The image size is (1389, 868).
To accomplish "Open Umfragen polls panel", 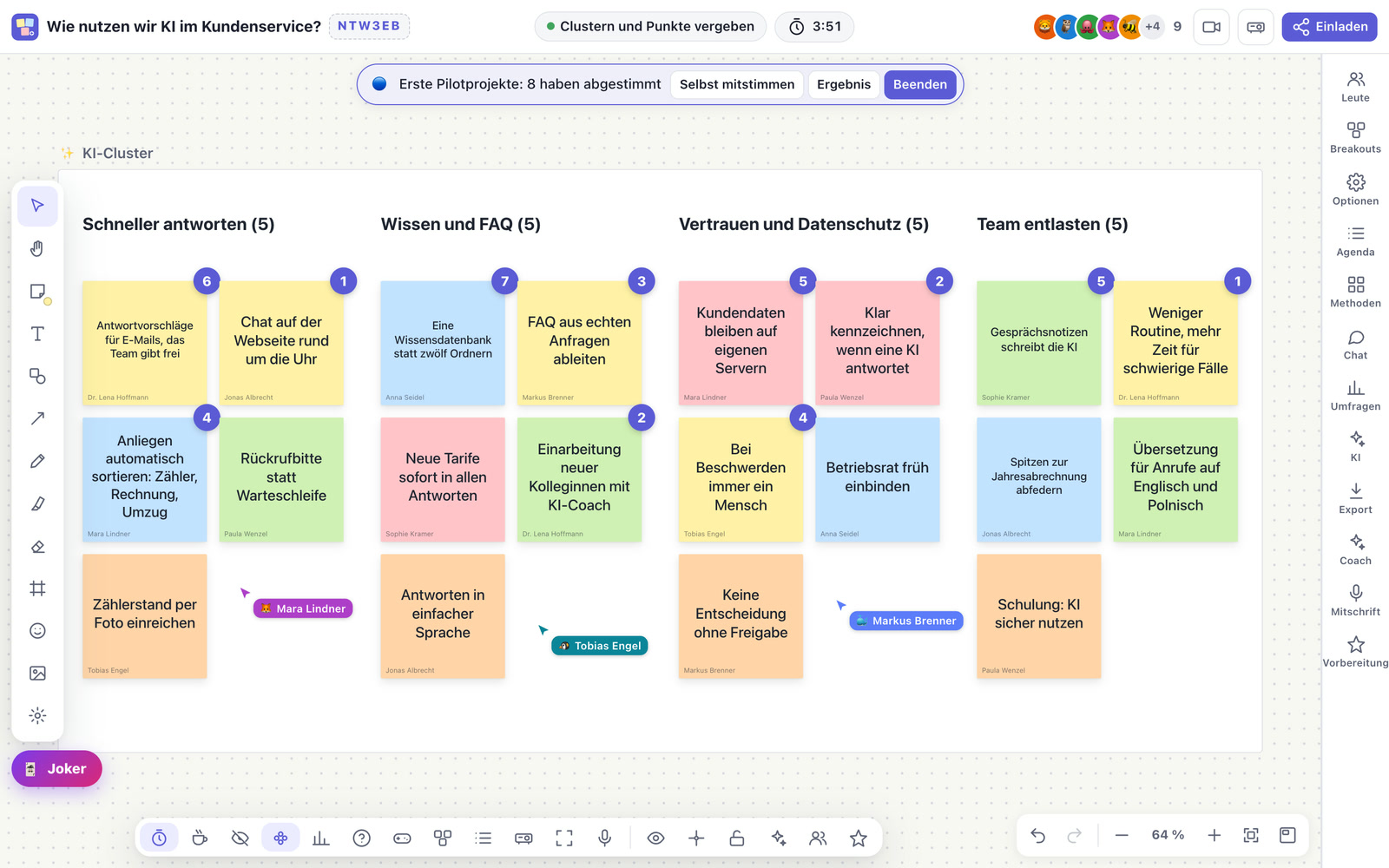I will coord(1355,395).
